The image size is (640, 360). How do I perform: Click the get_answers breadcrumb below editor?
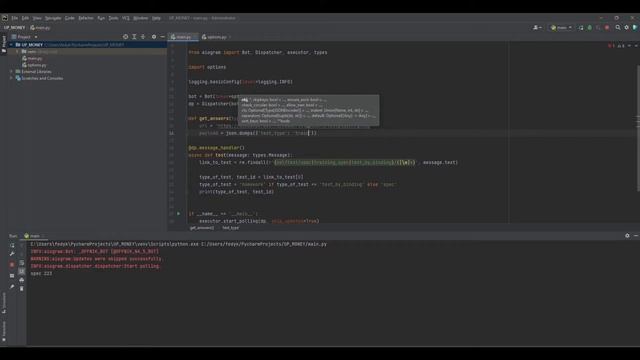pos(202,228)
